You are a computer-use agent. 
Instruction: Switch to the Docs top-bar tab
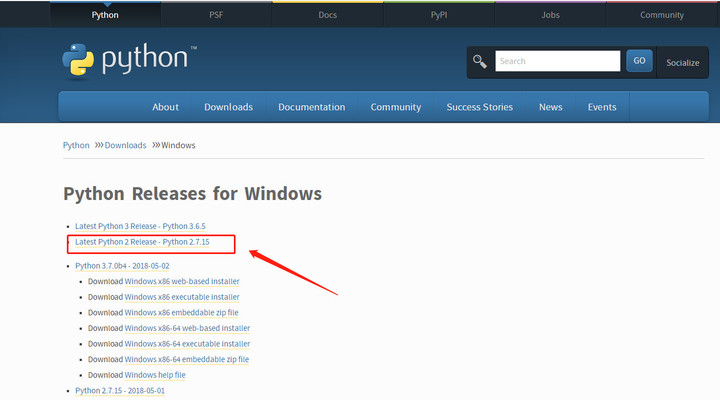click(327, 15)
